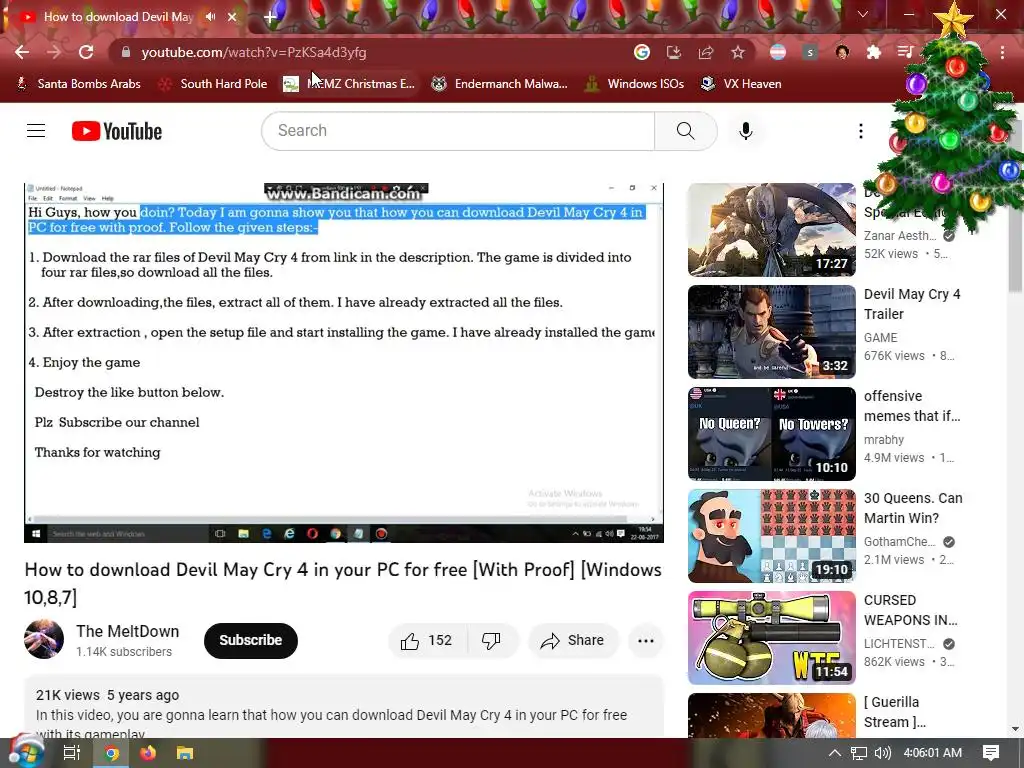
Task: Open the 17:27 Zanar Aesthetics video thumbnail
Action: 772,230
